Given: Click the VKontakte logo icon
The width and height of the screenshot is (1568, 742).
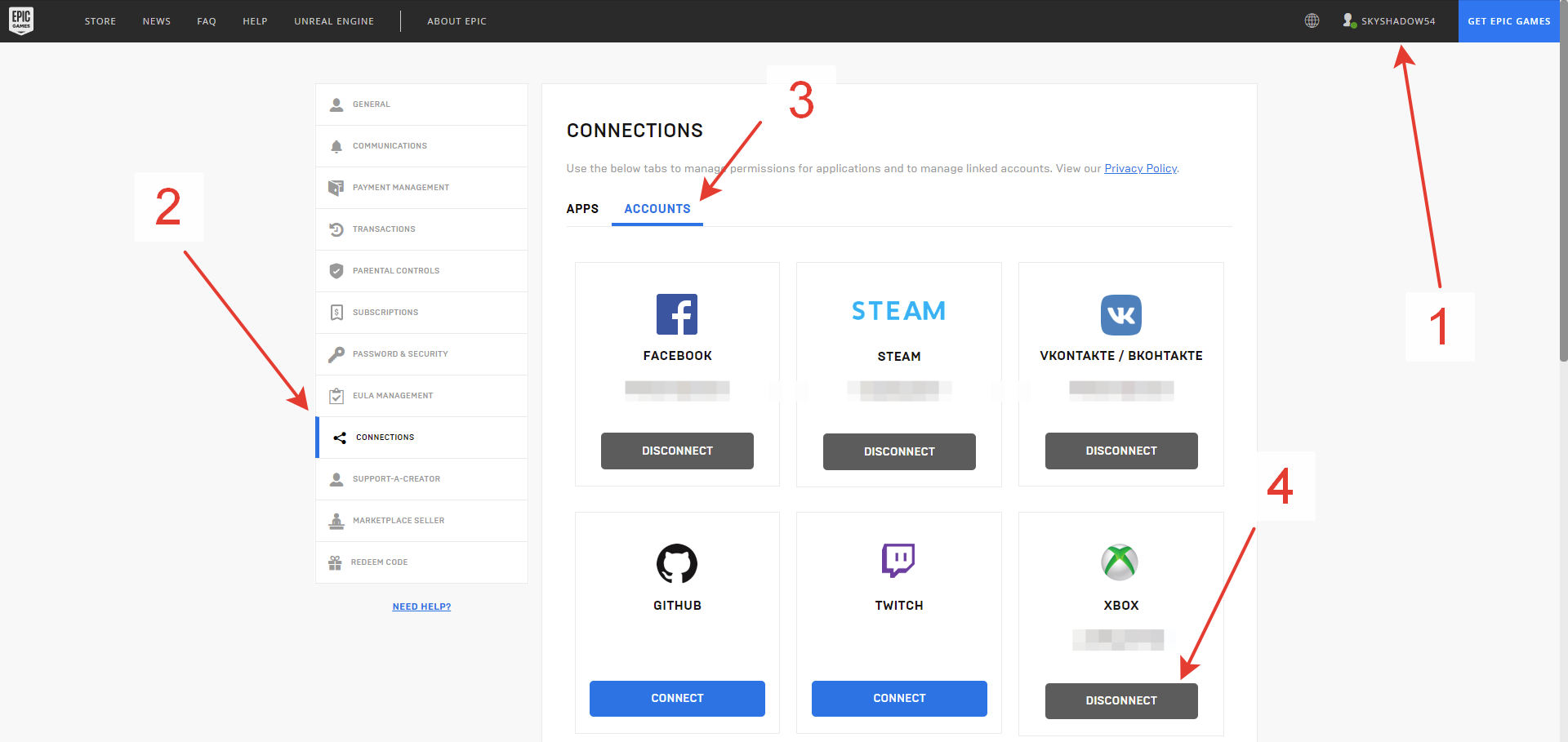Looking at the screenshot, I should [1120, 315].
